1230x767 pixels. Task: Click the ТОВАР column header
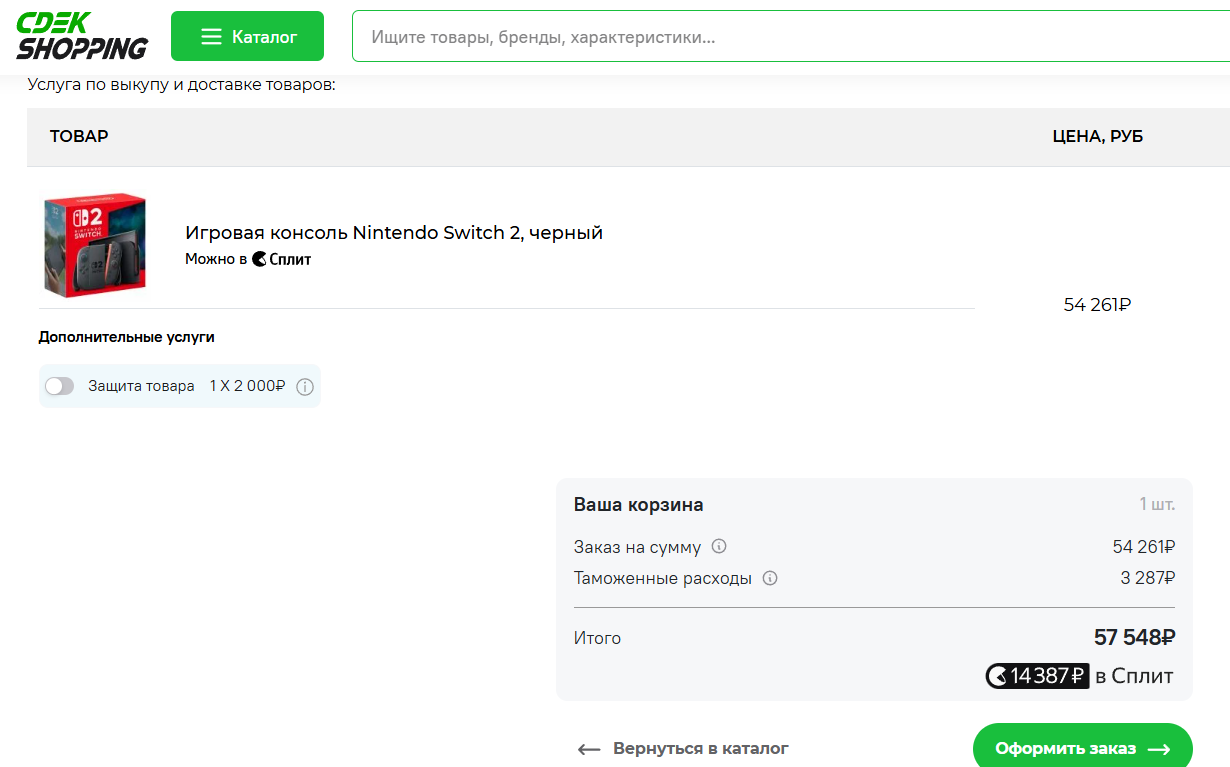(x=79, y=136)
